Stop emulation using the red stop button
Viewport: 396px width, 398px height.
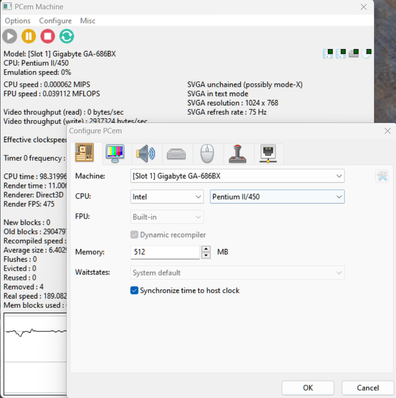48,36
